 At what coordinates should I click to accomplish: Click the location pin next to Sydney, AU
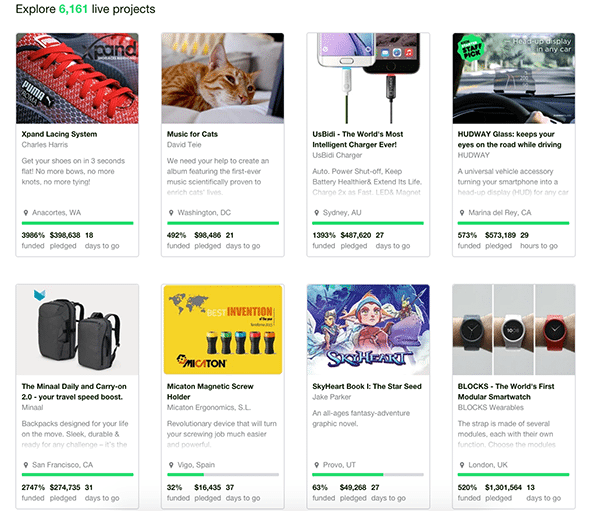click(x=316, y=213)
